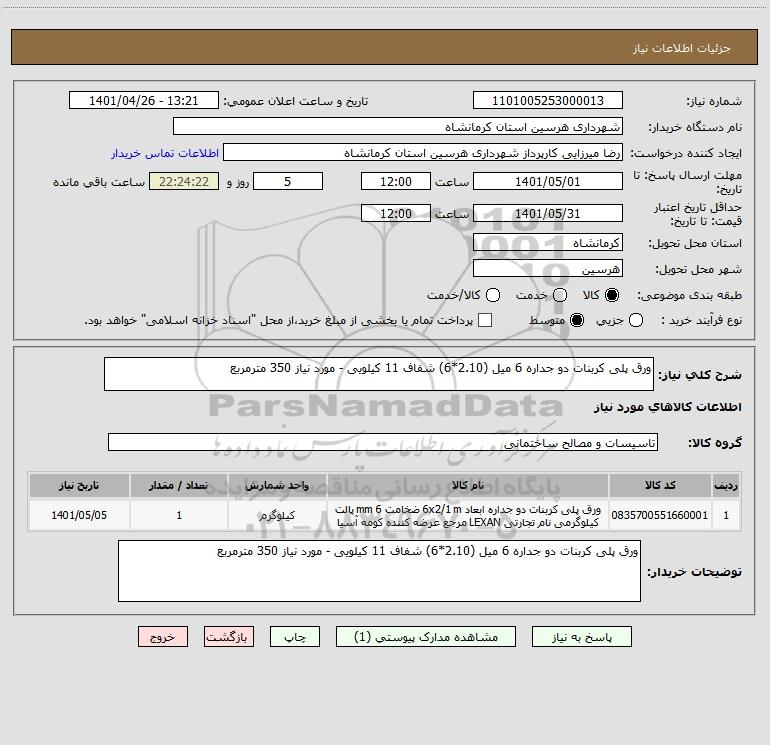Viewport: 770px width, 745px height.
Task: Click the quantity cell showing 1
Action: [179, 515]
